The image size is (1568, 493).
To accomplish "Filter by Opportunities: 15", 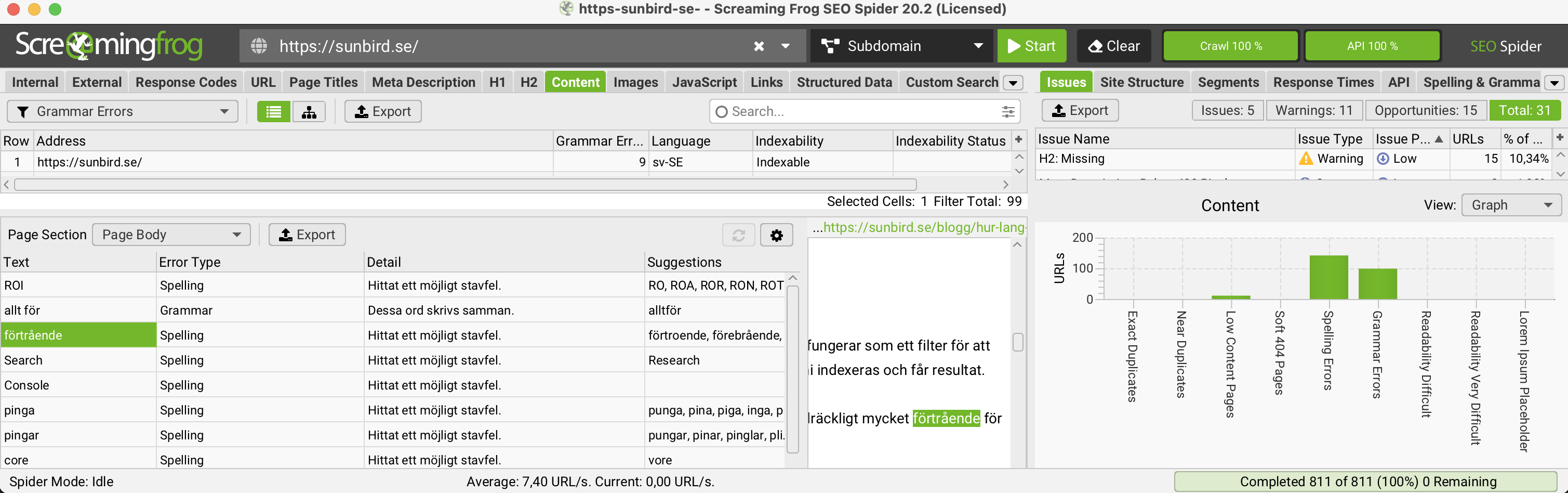I will point(1426,110).
